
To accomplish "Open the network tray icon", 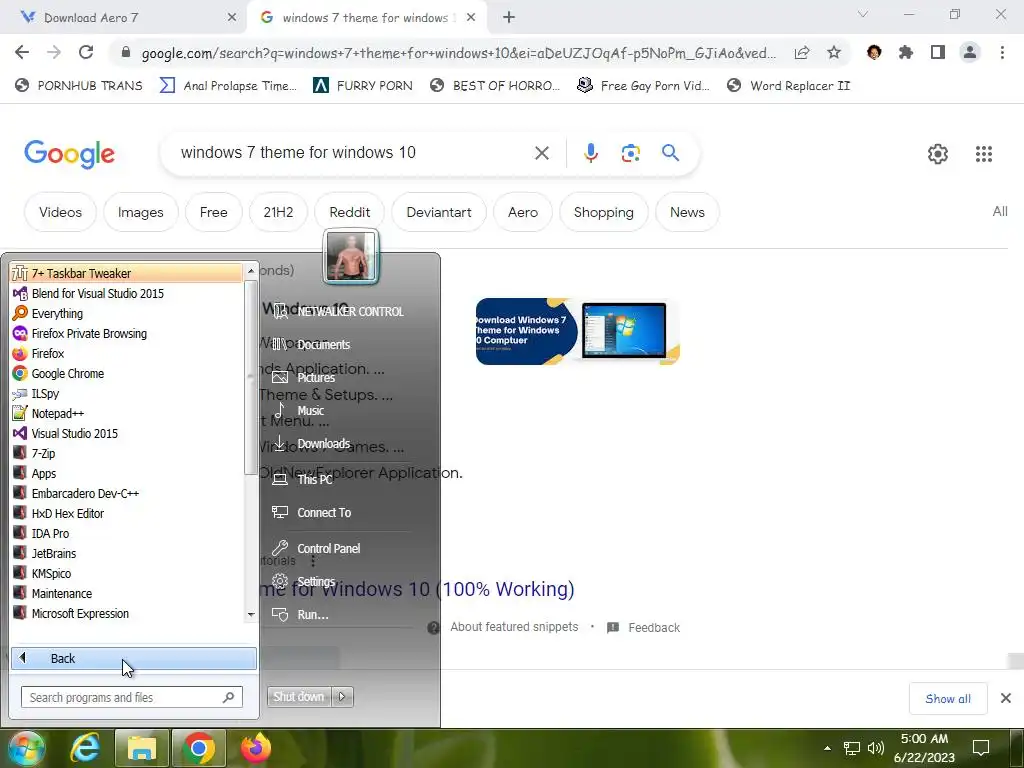I will tap(852, 748).
